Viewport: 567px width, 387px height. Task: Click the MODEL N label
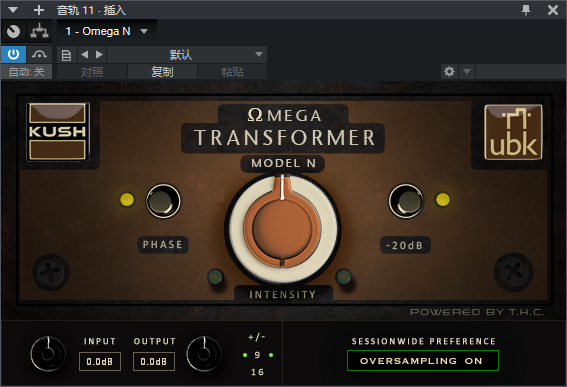pos(283,163)
